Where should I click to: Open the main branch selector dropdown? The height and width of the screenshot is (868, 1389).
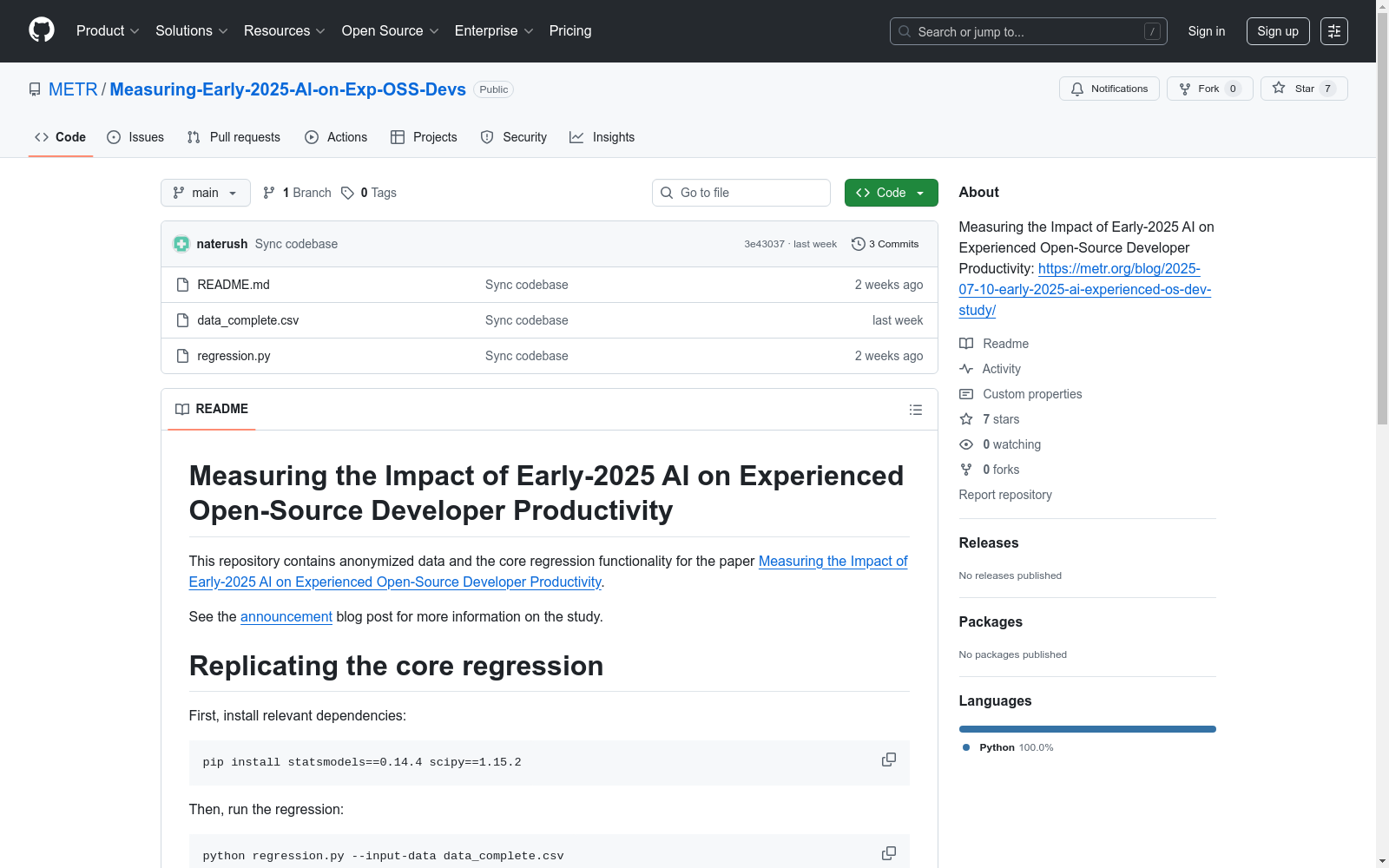tap(206, 193)
